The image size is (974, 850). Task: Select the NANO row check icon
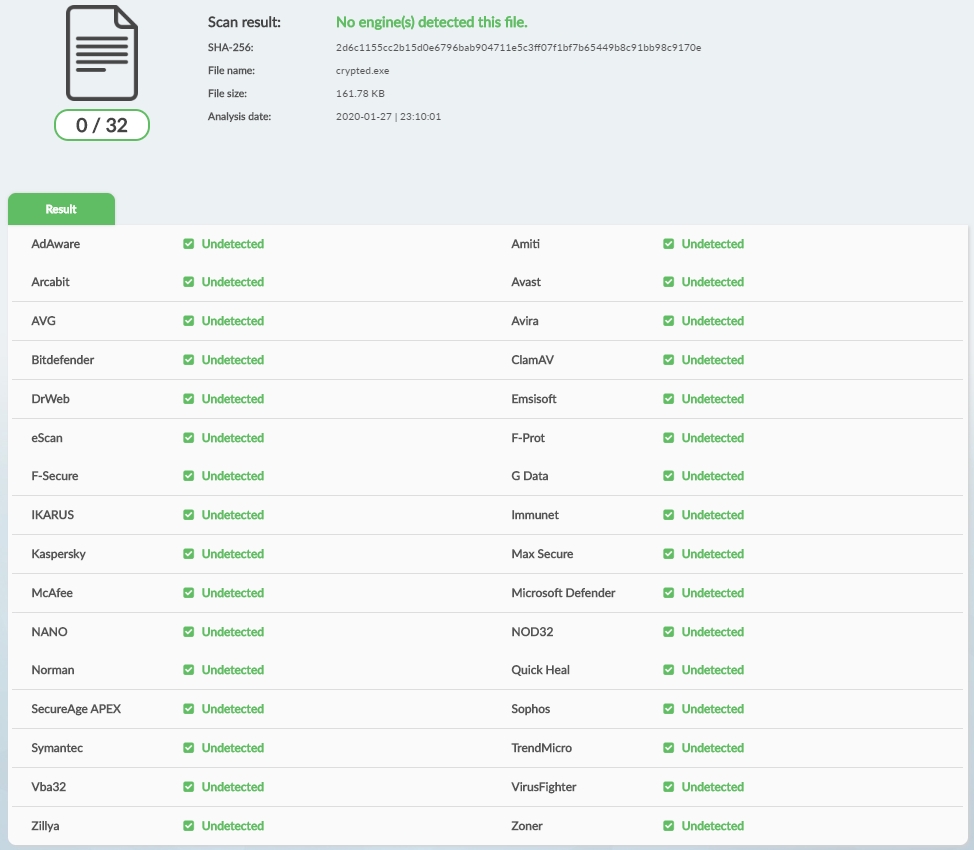(x=189, y=632)
